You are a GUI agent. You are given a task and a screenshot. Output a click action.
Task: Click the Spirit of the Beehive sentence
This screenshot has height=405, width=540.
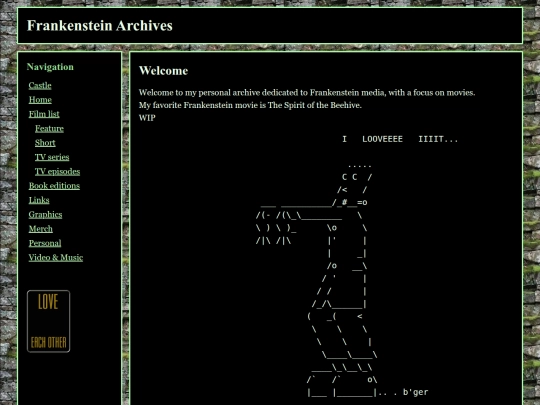(250, 105)
